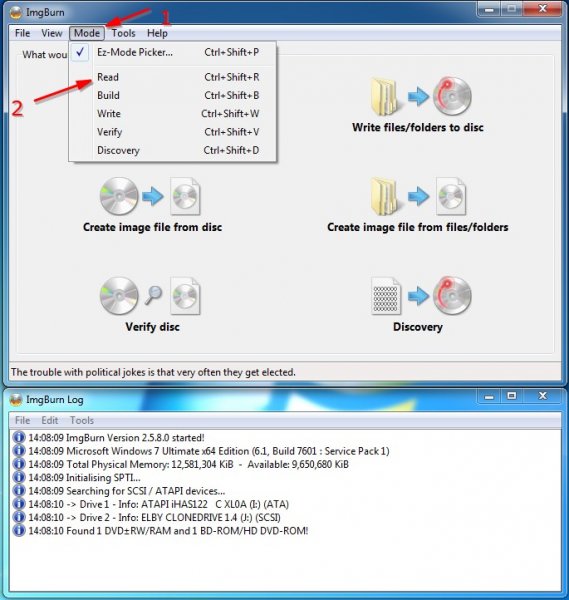The height and width of the screenshot is (600, 569).
Task: Open the Help menu
Action: point(157,33)
